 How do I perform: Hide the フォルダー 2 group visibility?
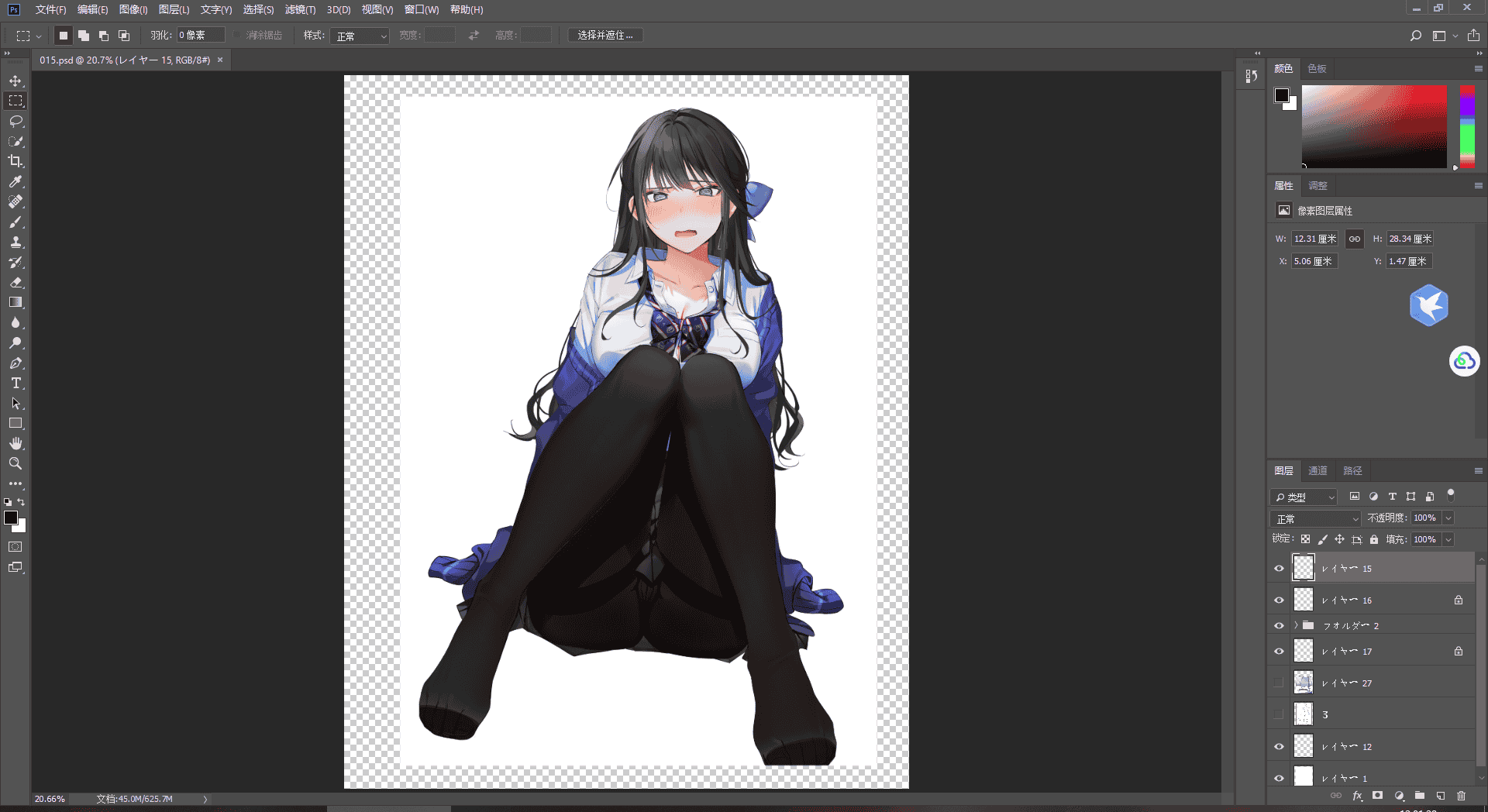pyautogui.click(x=1279, y=625)
